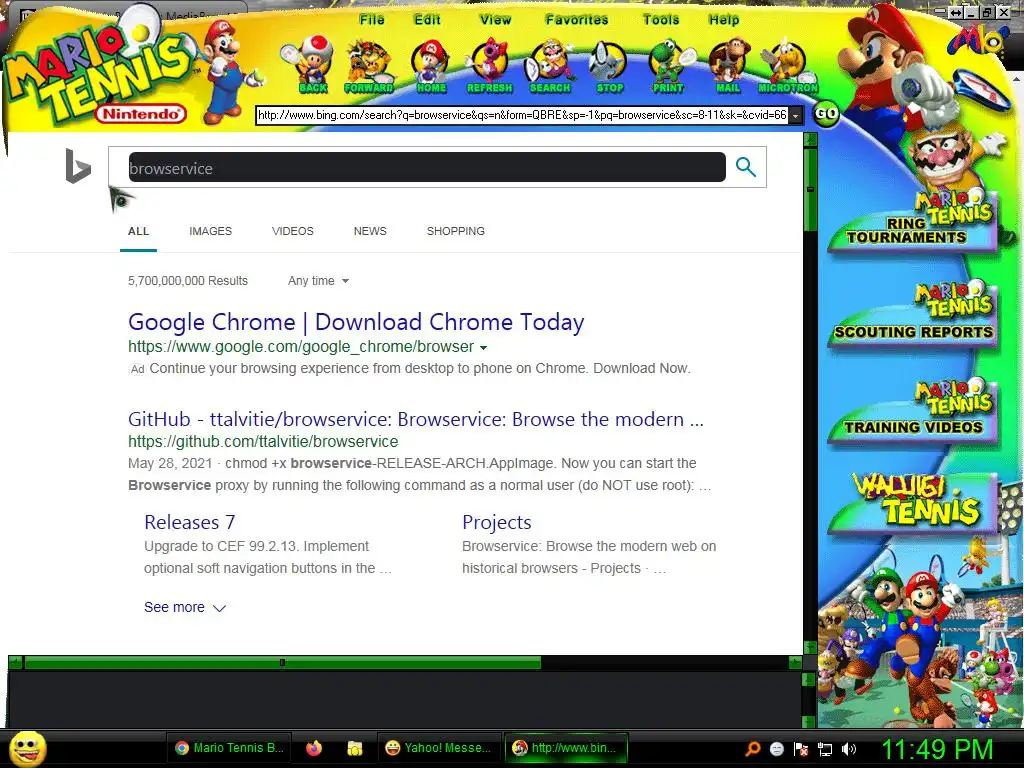
Task: Click the Bowser Forward button
Action: click(368, 65)
